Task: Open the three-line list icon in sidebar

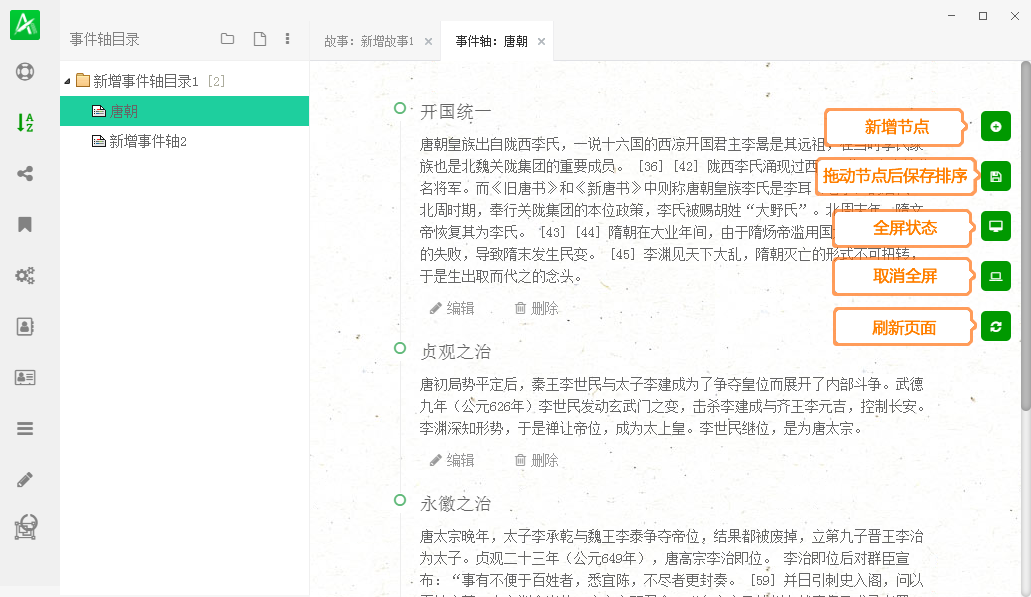Action: pyautogui.click(x=25, y=429)
